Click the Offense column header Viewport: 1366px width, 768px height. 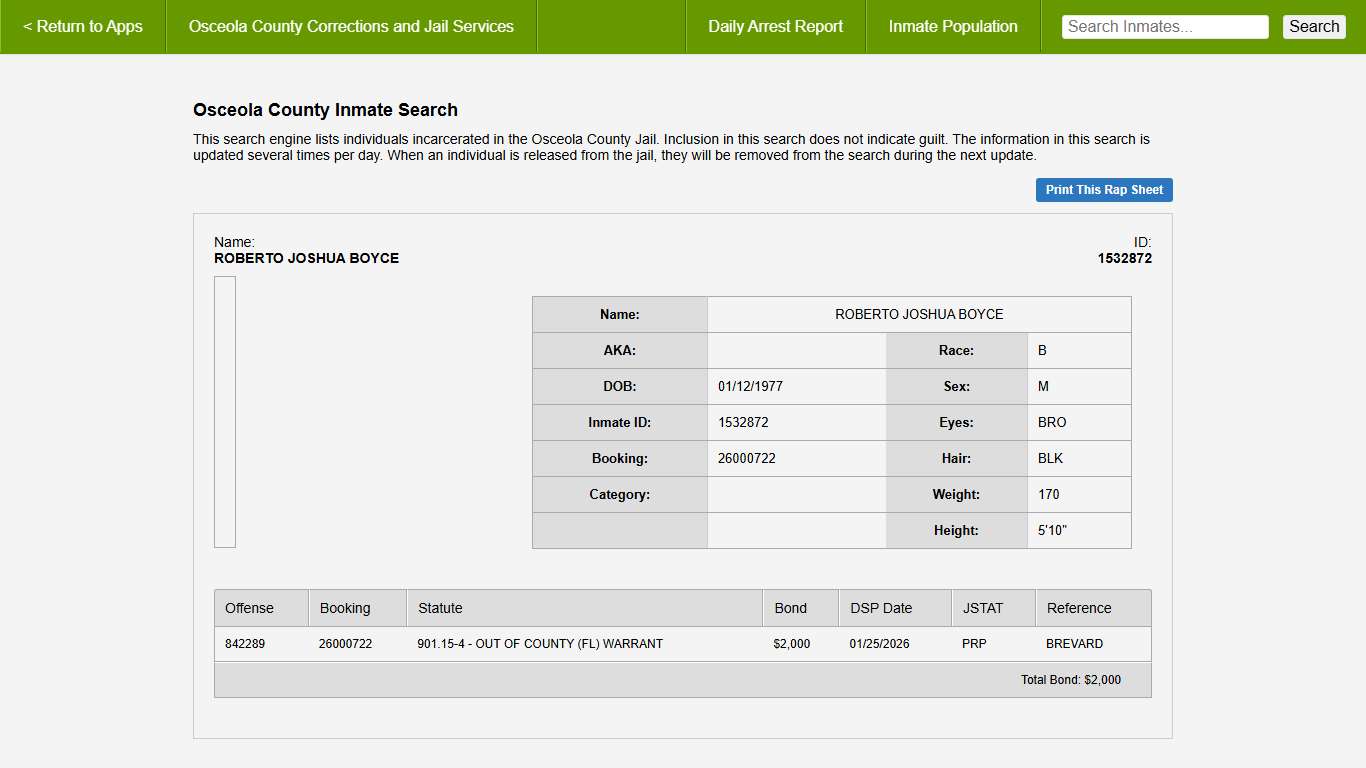(x=249, y=608)
